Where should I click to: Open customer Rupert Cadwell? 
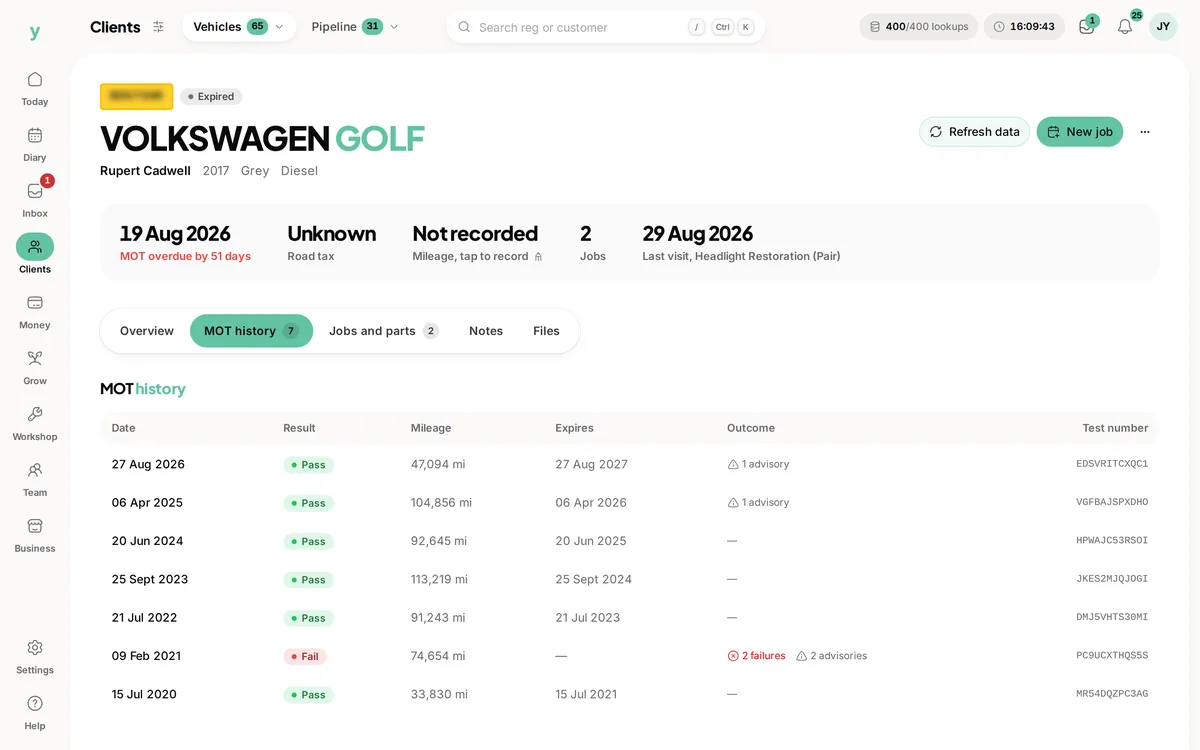tap(145, 171)
